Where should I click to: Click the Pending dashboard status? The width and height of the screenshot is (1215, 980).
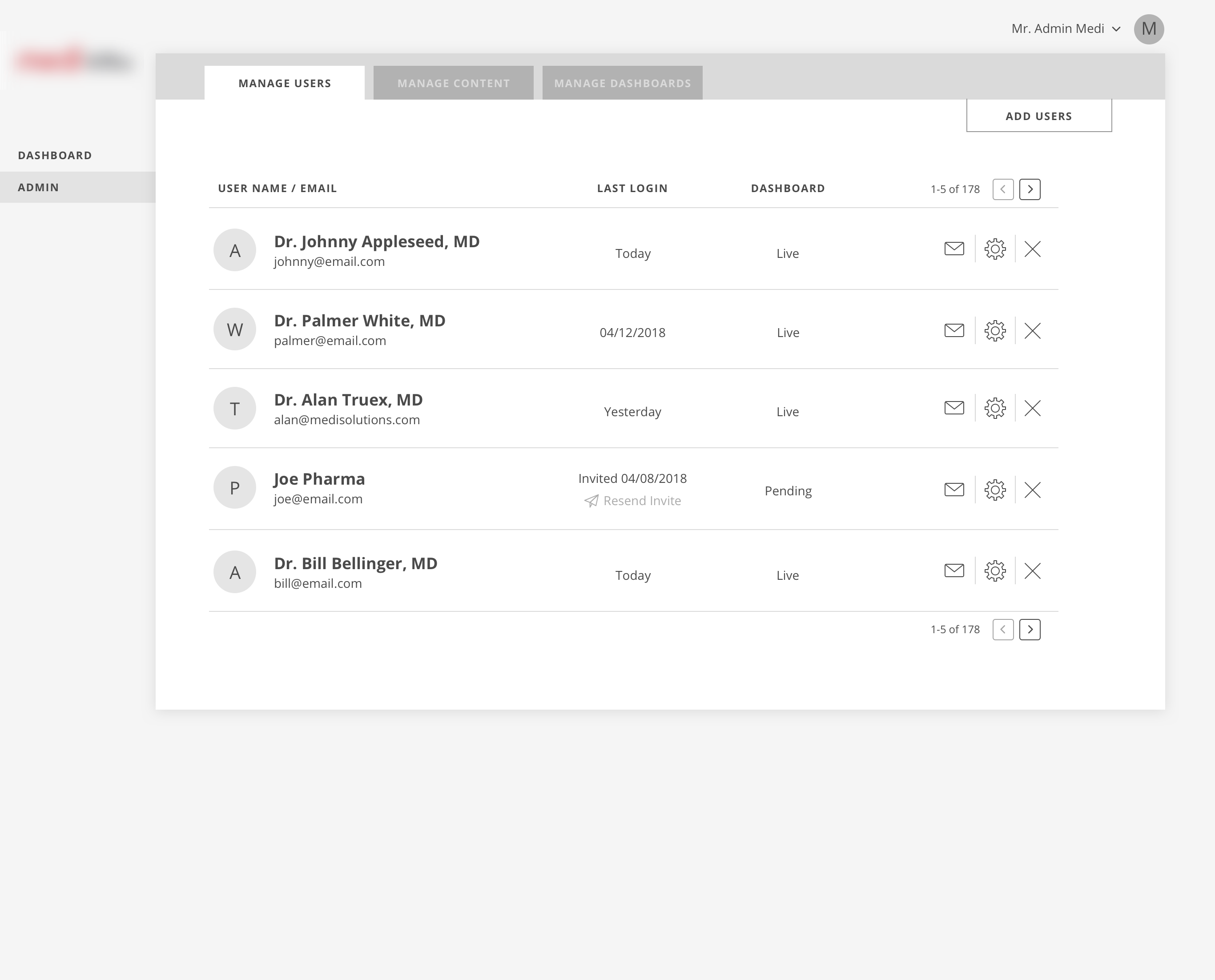pyautogui.click(x=788, y=491)
